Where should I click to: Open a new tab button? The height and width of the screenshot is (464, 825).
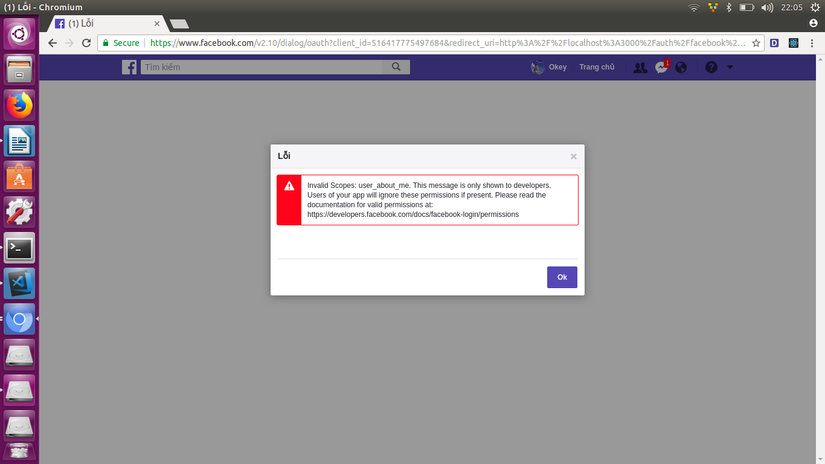[x=179, y=24]
